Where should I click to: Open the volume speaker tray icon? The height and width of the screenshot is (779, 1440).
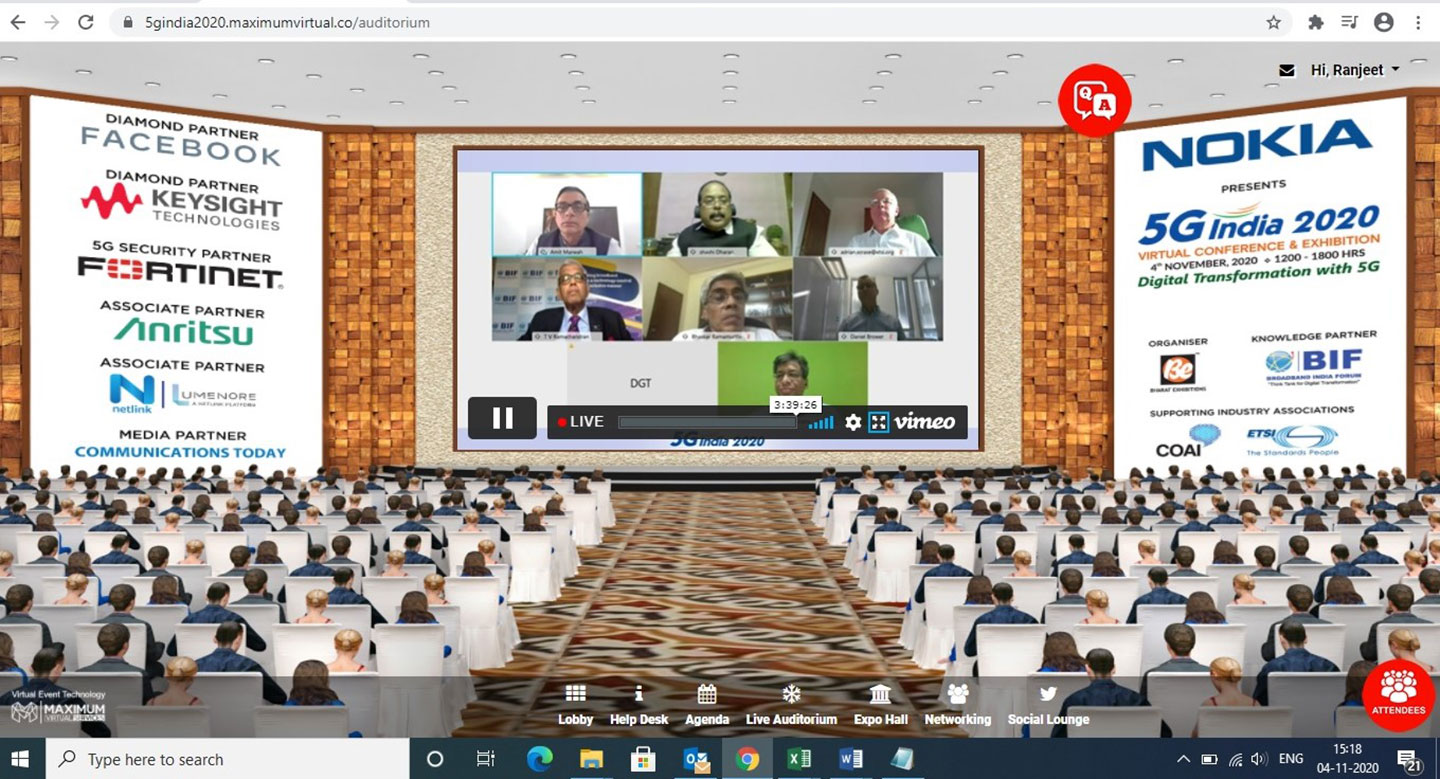pyautogui.click(x=1260, y=759)
